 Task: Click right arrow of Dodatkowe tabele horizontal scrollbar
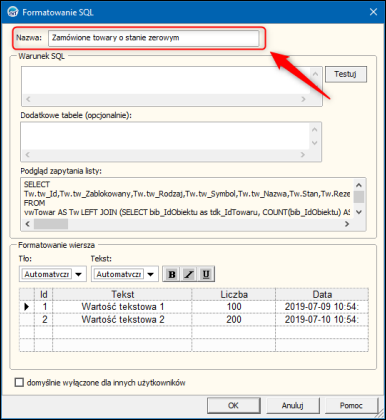[303, 155]
